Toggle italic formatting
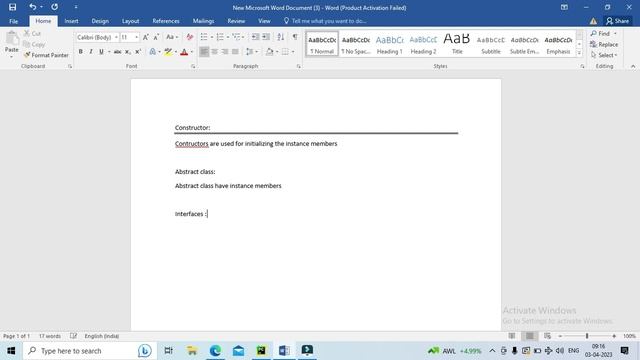 [x=91, y=52]
